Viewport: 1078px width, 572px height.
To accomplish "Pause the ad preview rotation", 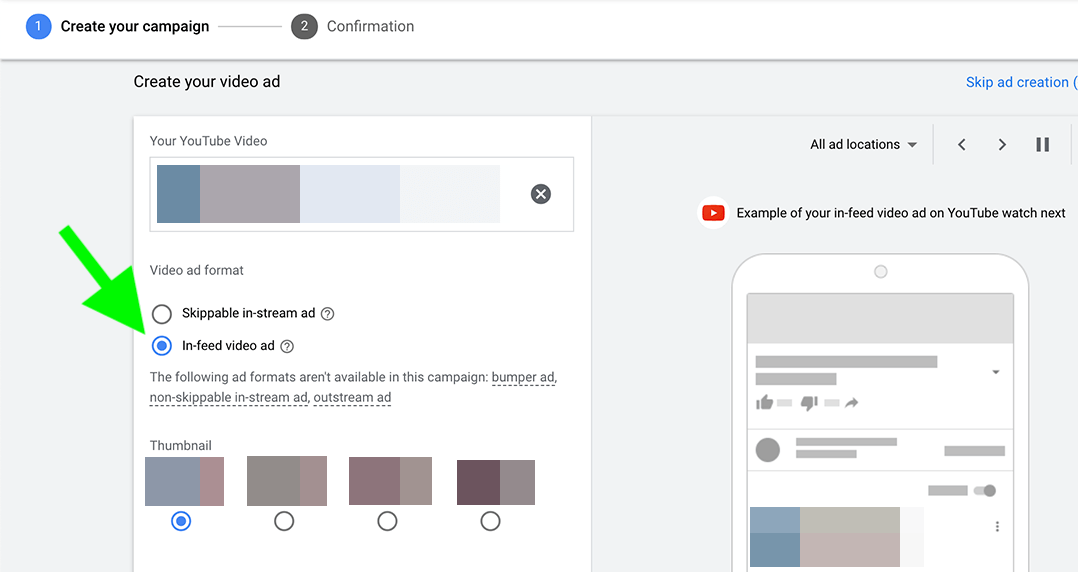I will (1043, 144).
